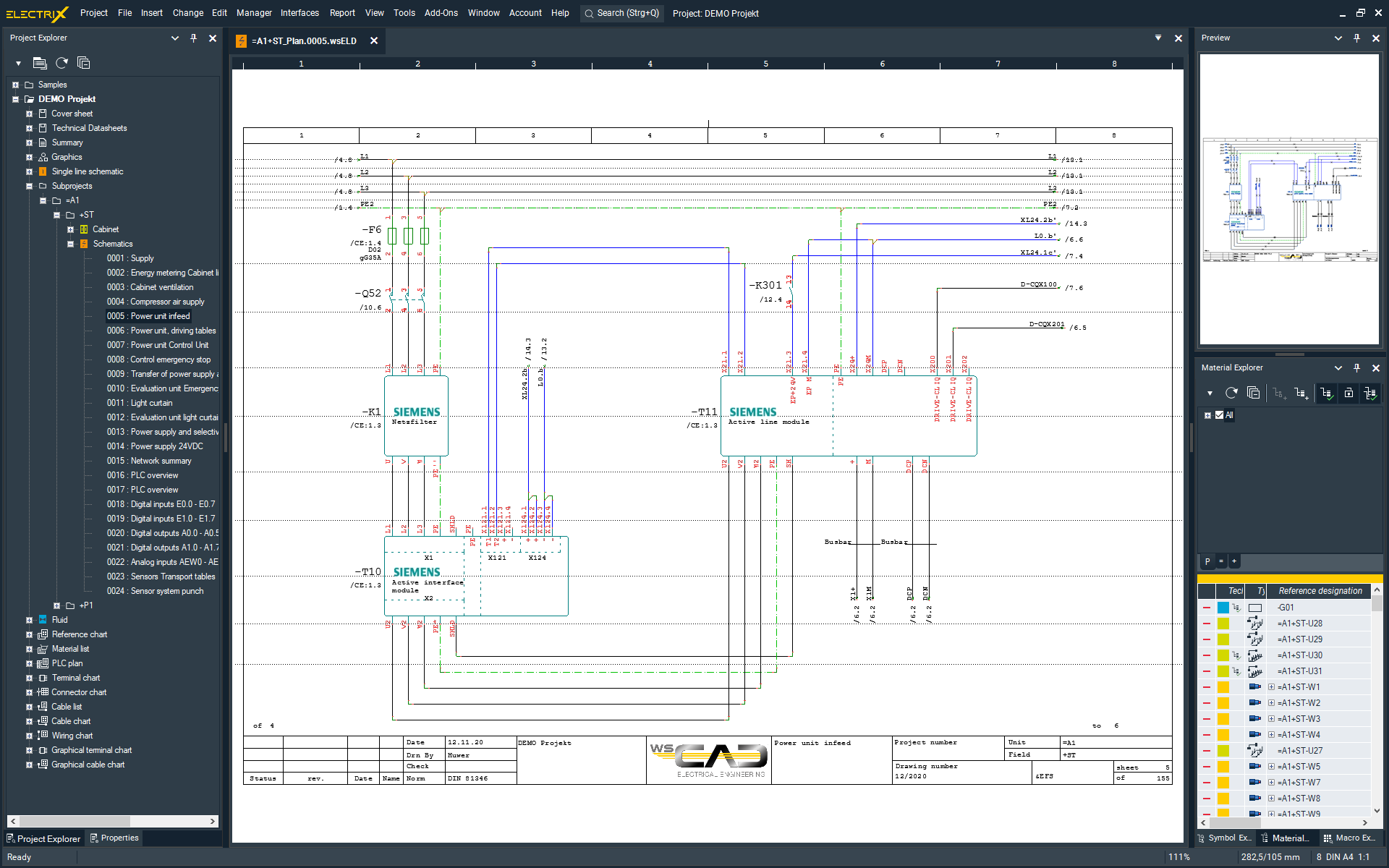This screenshot has height=868, width=1389.
Task: Click the search magnifier icon
Action: pos(589,13)
